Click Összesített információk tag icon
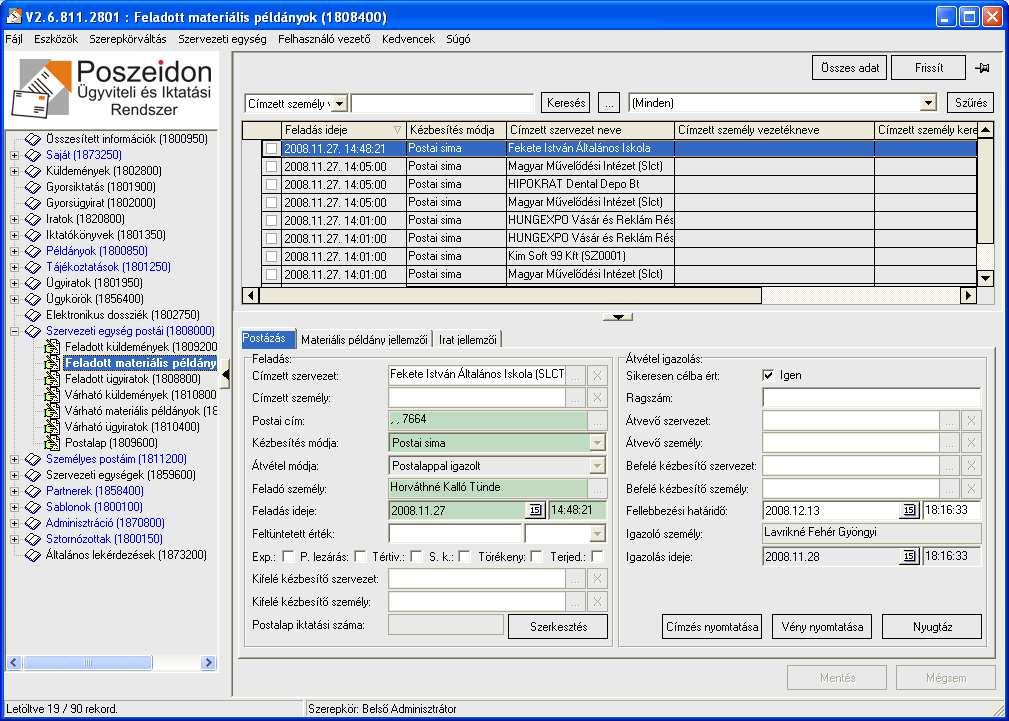1009x721 pixels. click(x=33, y=138)
